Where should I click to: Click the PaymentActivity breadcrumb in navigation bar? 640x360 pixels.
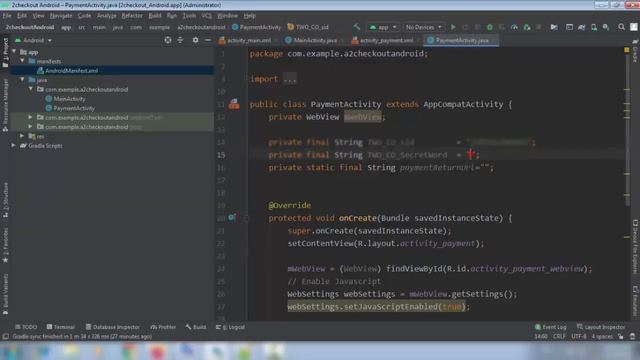[x=257, y=27]
